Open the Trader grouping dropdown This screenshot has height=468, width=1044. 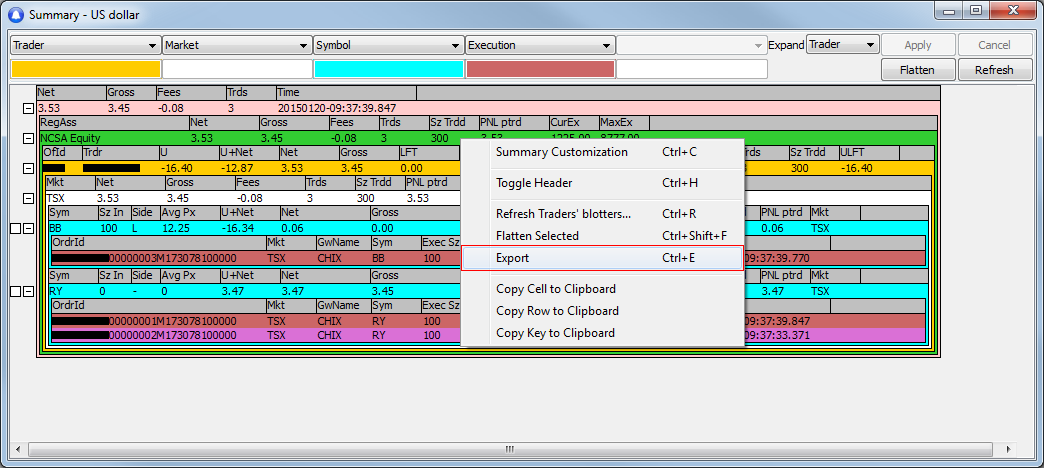click(x=152, y=45)
